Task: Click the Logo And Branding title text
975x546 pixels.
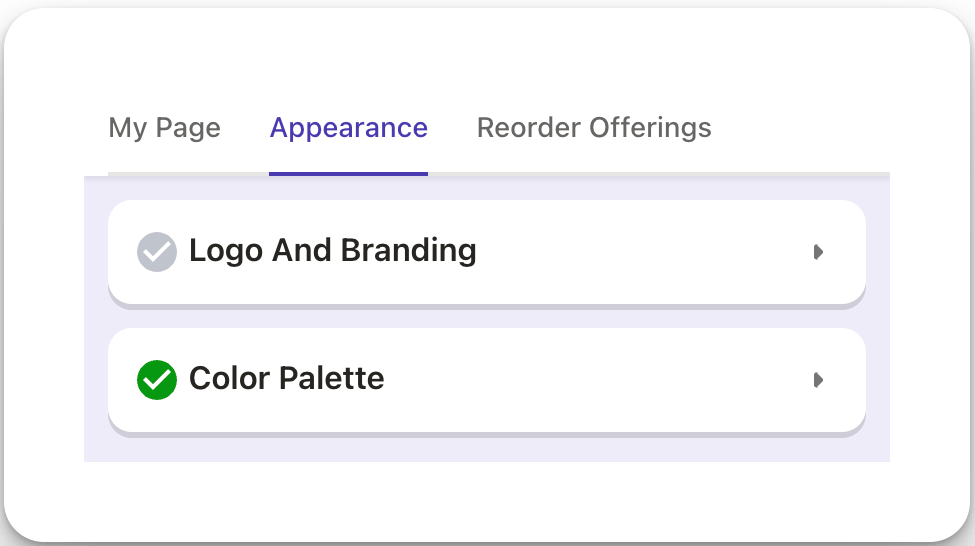Action: pos(333,251)
